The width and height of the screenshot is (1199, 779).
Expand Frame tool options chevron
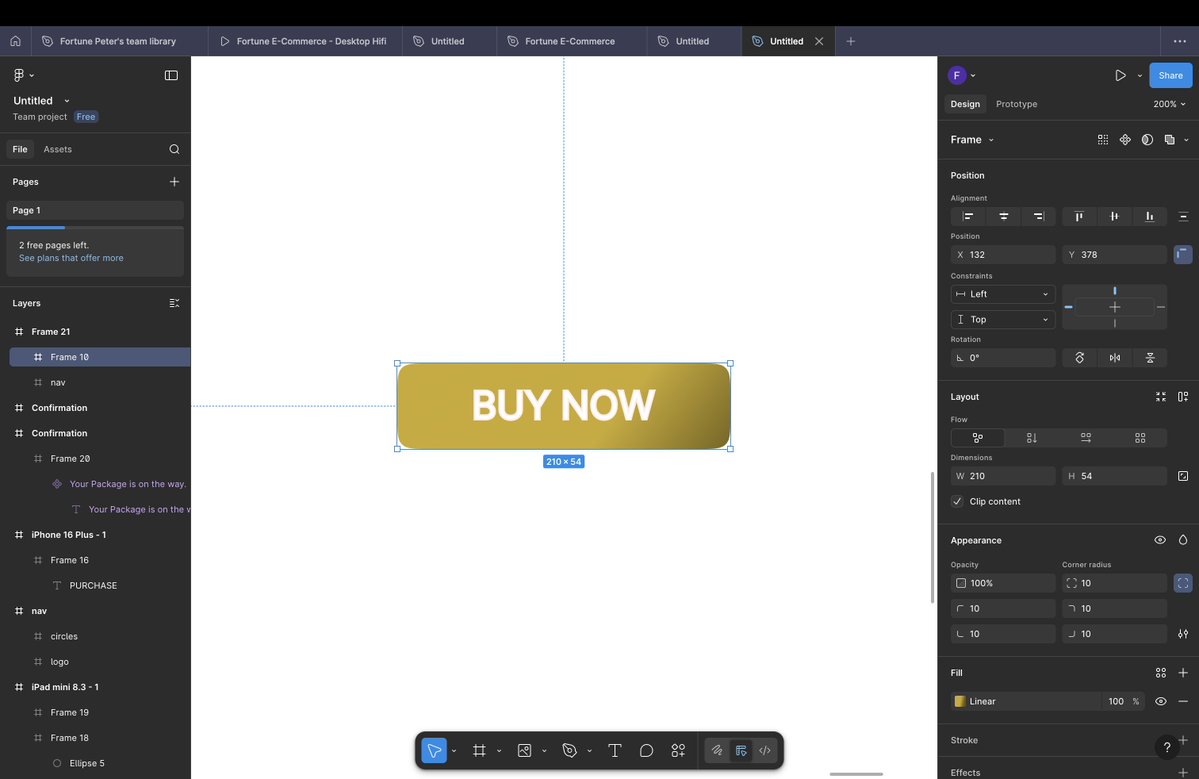499,751
